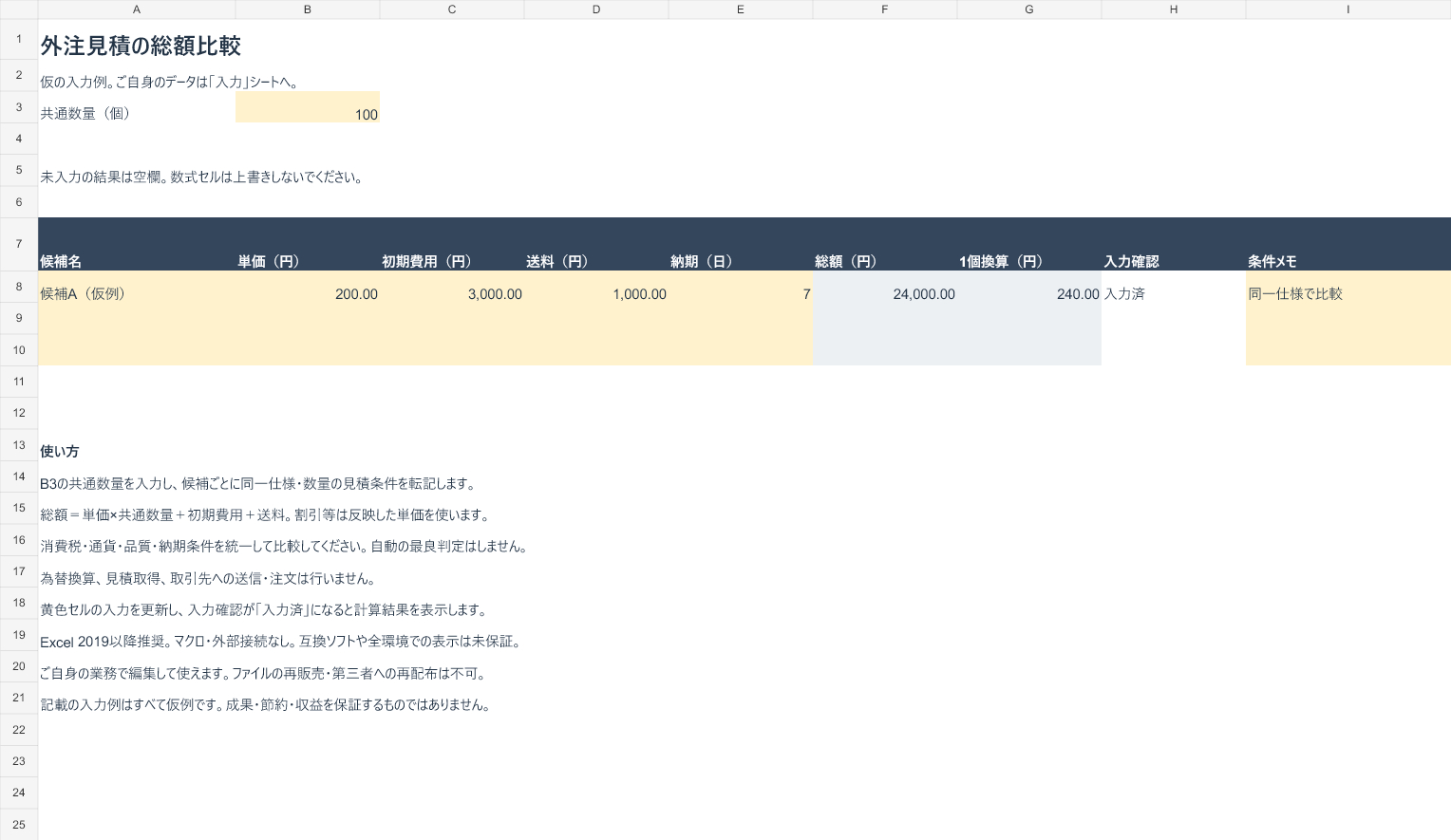Click the 送料（円） header cell

point(596,245)
